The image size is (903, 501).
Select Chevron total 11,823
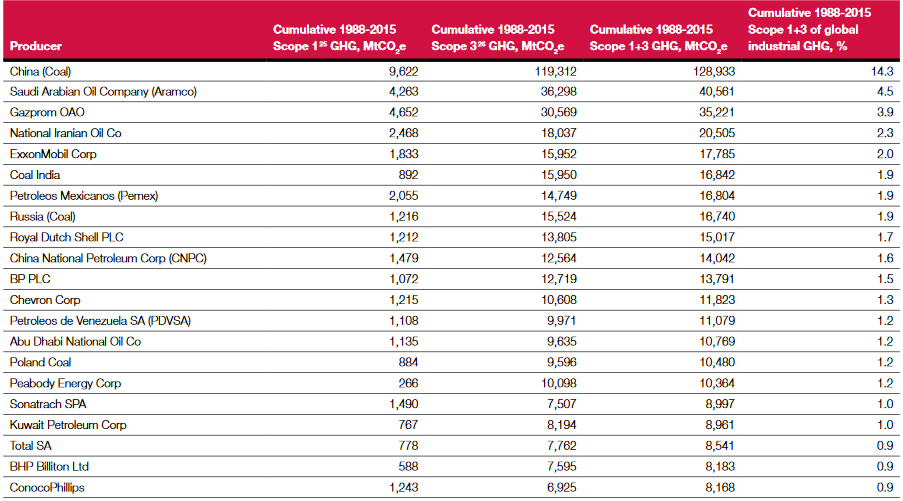coord(718,299)
